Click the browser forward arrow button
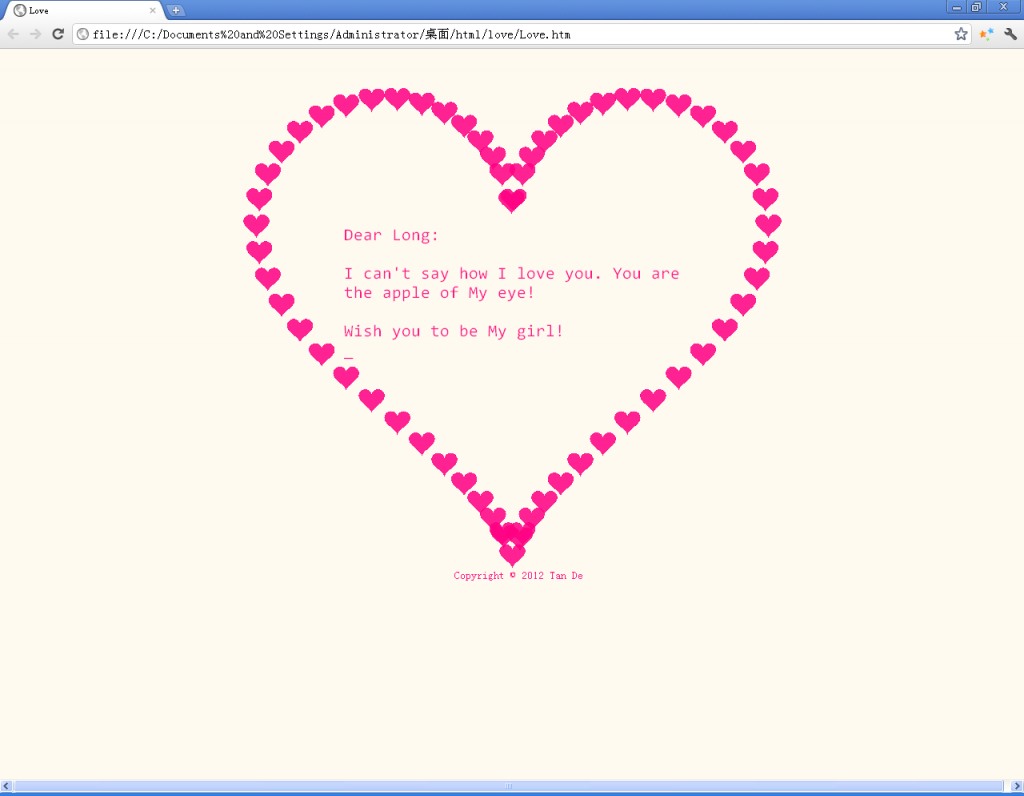Viewport: 1024px width, 796px height. click(35, 34)
